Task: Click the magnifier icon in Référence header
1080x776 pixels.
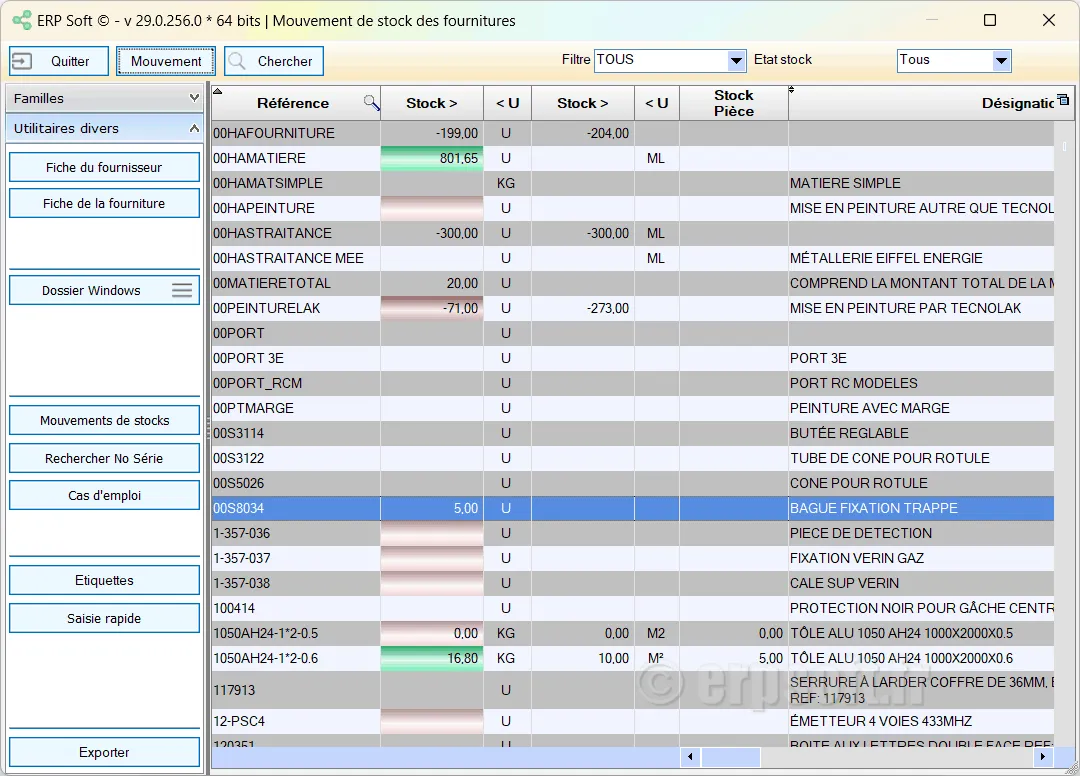Action: point(371,102)
